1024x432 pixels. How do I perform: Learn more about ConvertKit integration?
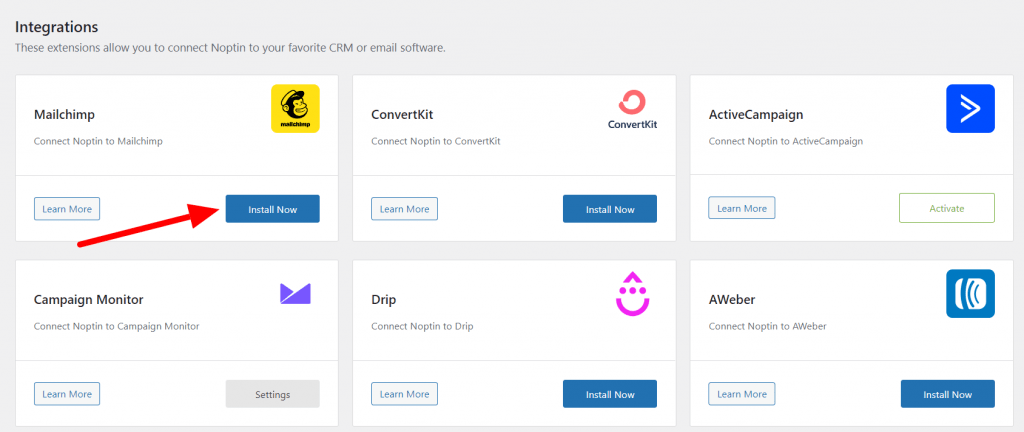tap(404, 209)
